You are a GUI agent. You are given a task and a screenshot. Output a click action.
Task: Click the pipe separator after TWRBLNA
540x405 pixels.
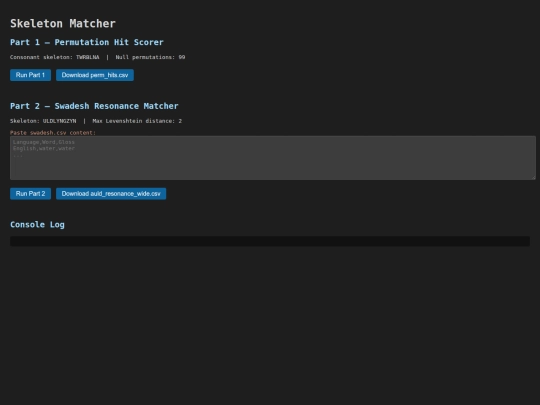tap(107, 57)
